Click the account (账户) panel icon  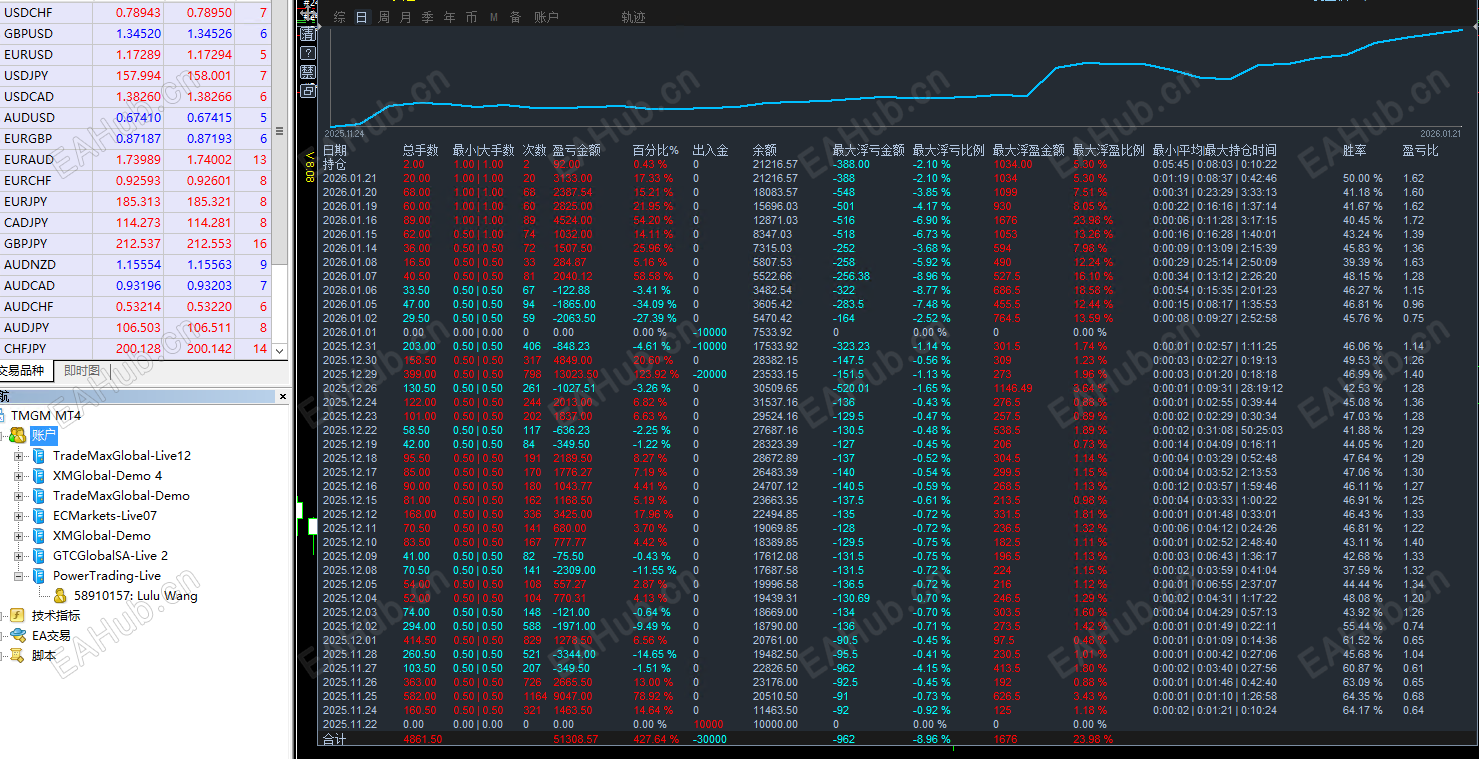(546, 16)
